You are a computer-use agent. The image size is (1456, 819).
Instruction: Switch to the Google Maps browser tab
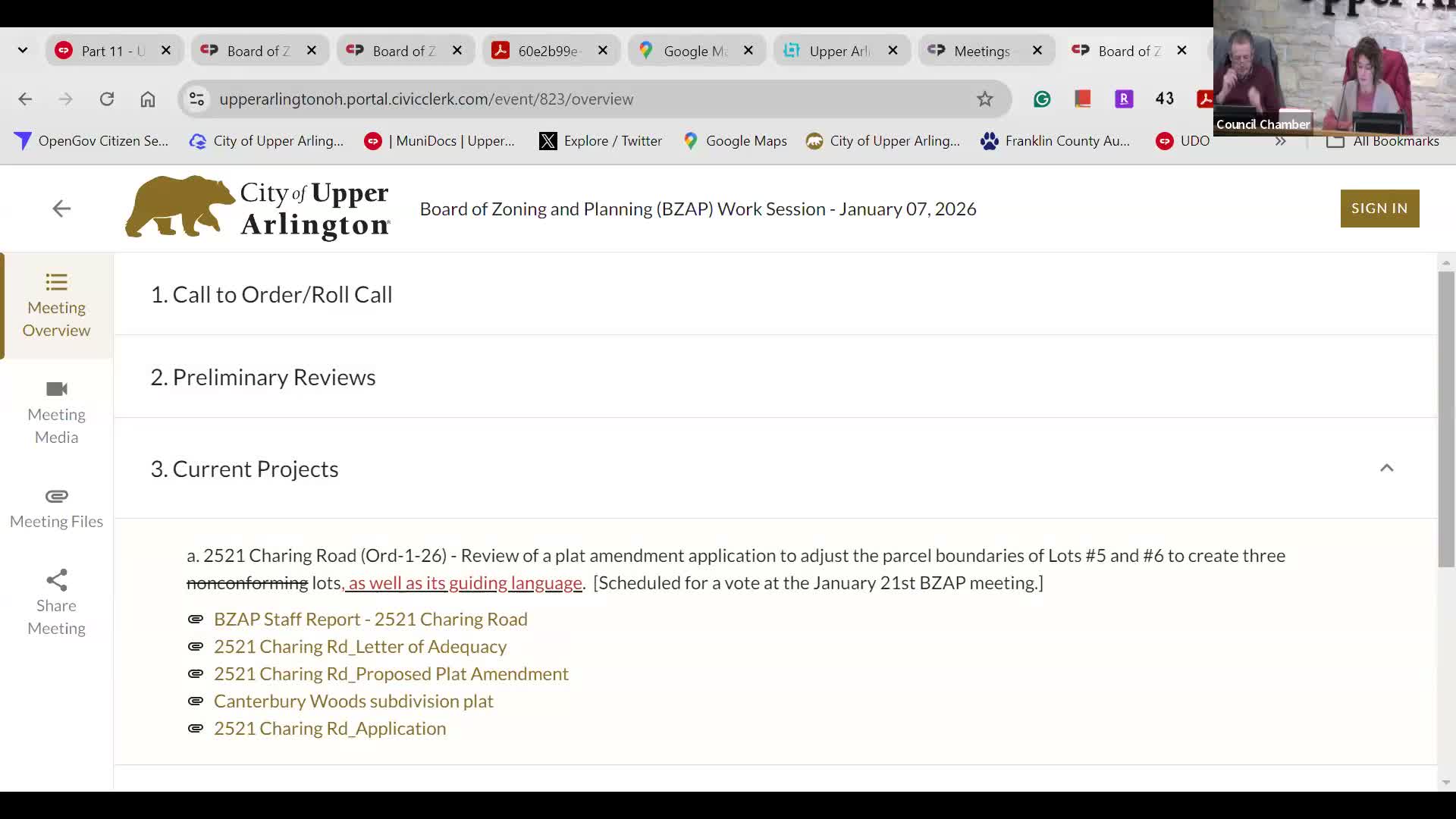click(x=695, y=51)
